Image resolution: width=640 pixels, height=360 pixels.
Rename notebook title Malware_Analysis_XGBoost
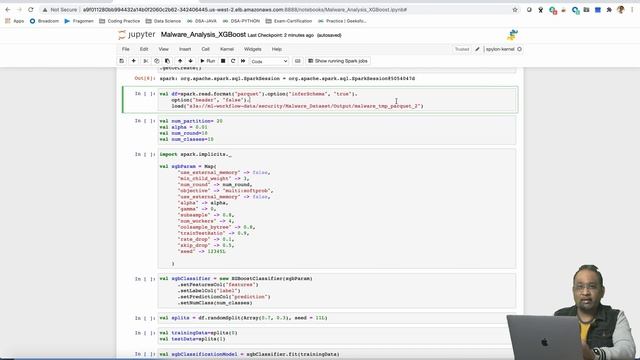(x=203, y=35)
